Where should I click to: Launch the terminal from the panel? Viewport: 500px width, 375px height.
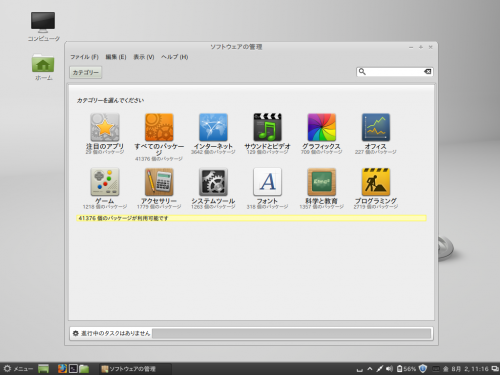(73, 368)
